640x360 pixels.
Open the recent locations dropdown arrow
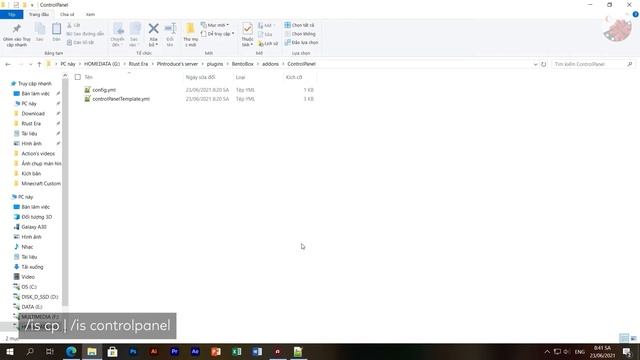30,64
